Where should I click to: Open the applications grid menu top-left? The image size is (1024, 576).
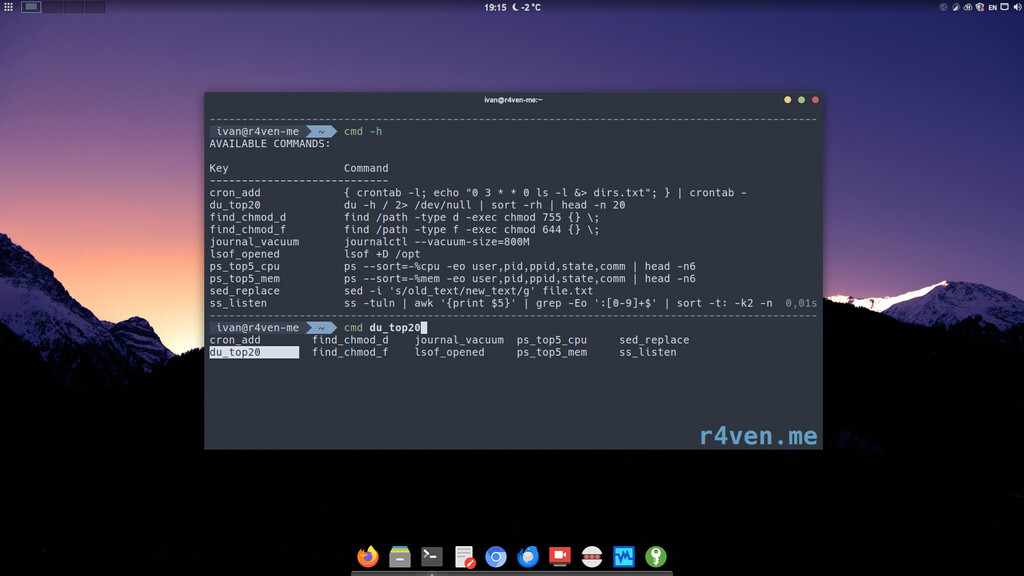[8, 7]
